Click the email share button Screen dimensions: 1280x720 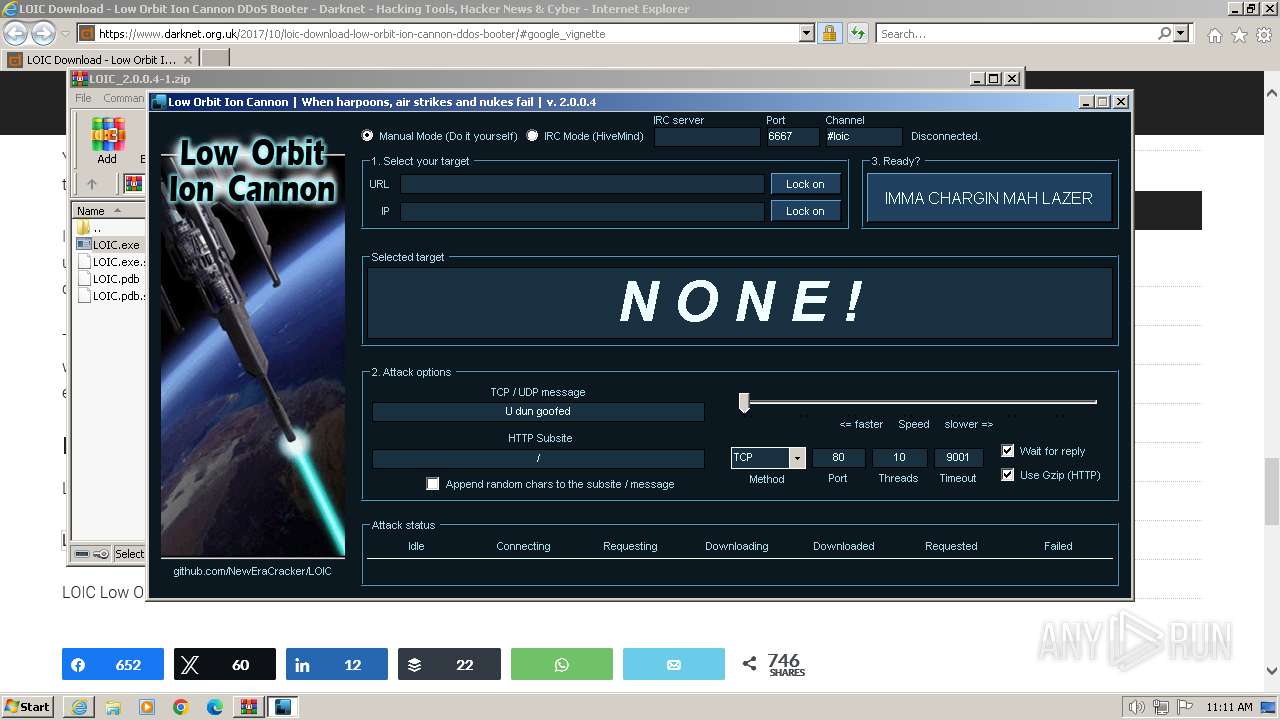tap(673, 665)
